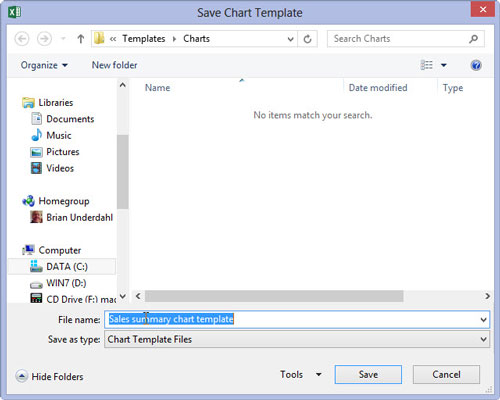Viewport: 500px width, 400px height.
Task: Open the Tools menu
Action: tap(300, 374)
